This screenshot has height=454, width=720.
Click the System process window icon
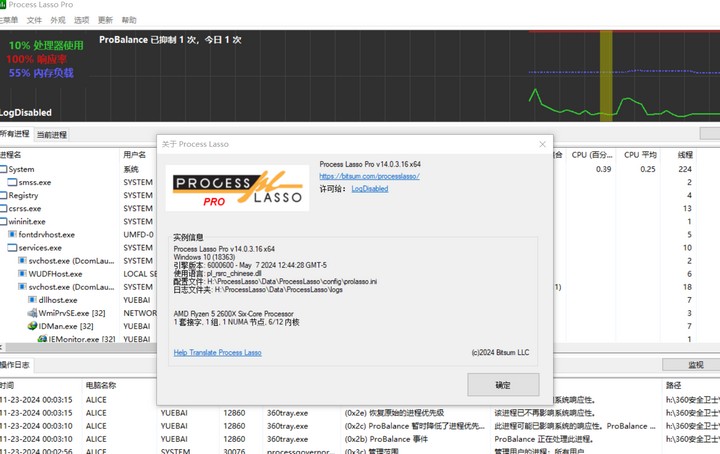click(3, 170)
